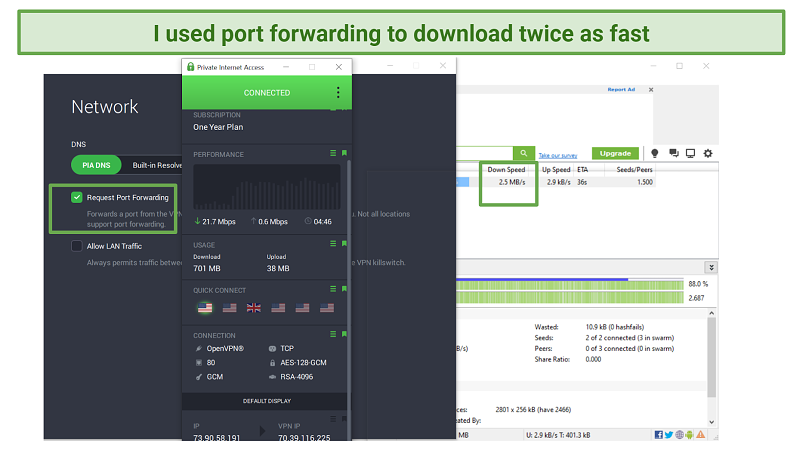Screen dimensions: 806x453
Task: Click the detail pane scrollbar down arrow
Action: pyautogui.click(x=711, y=422)
